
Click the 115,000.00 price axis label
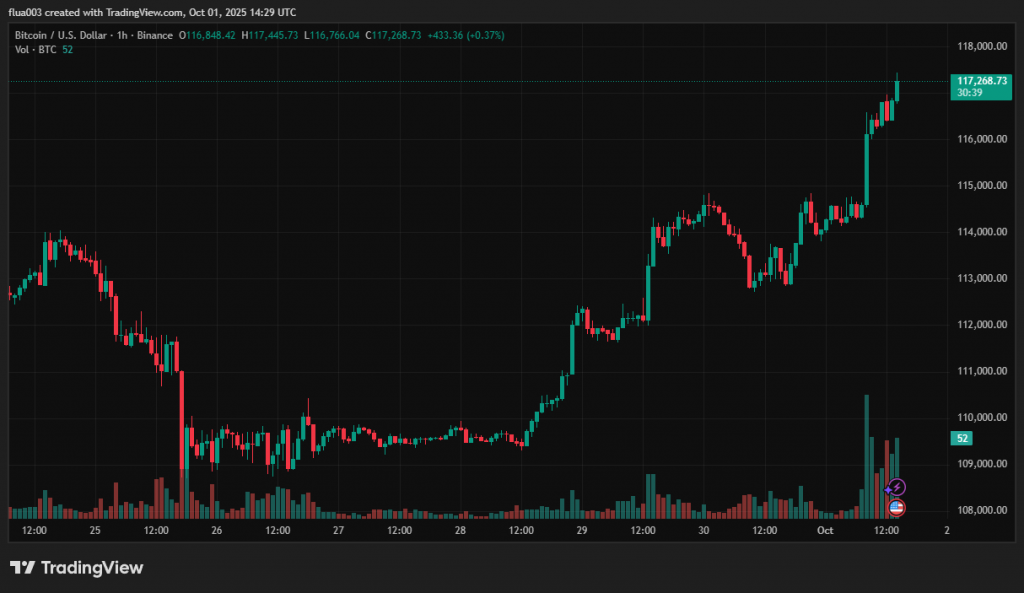(980, 185)
